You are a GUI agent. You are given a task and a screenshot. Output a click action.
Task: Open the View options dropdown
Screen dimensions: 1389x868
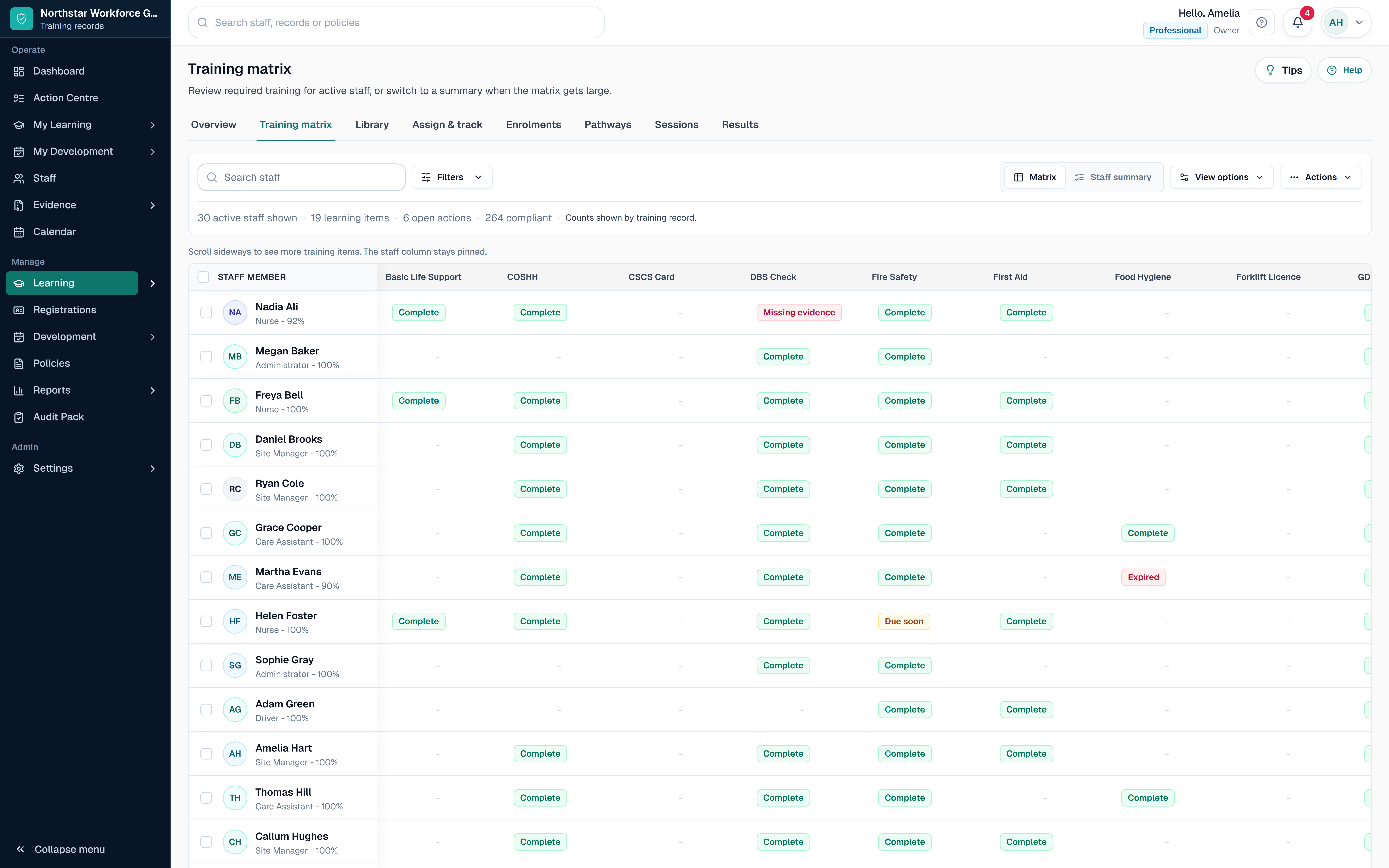pos(1221,177)
